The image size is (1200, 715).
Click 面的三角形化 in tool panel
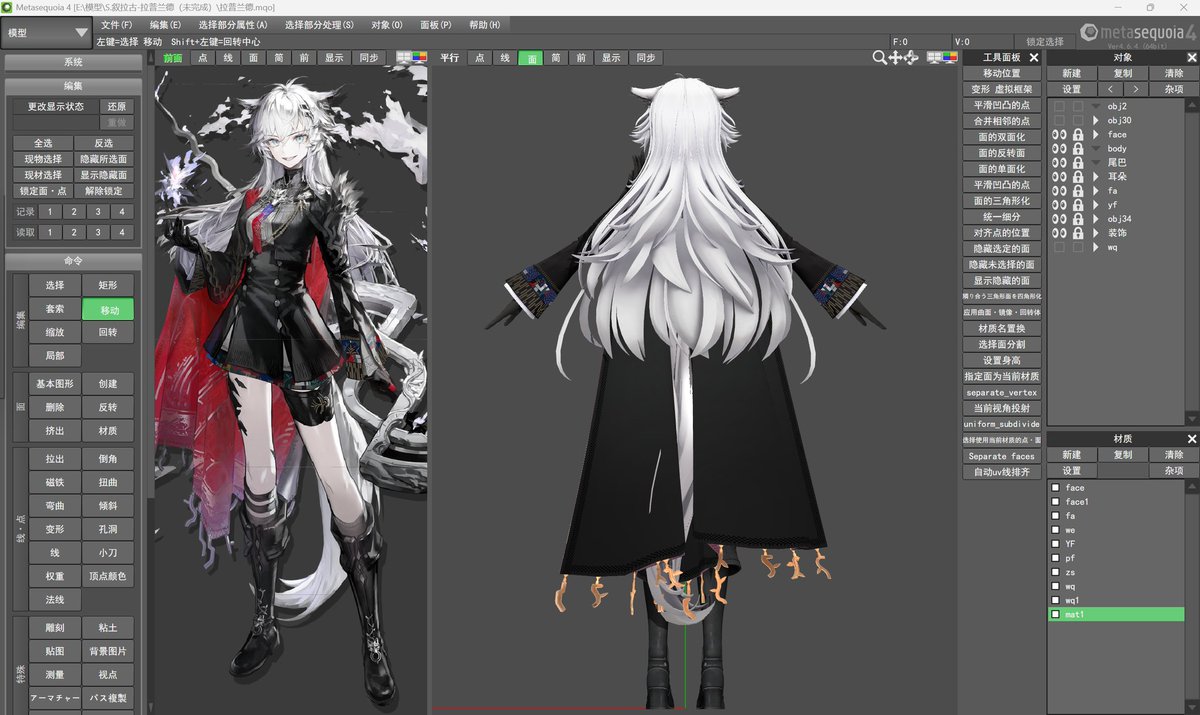click(x=1001, y=200)
